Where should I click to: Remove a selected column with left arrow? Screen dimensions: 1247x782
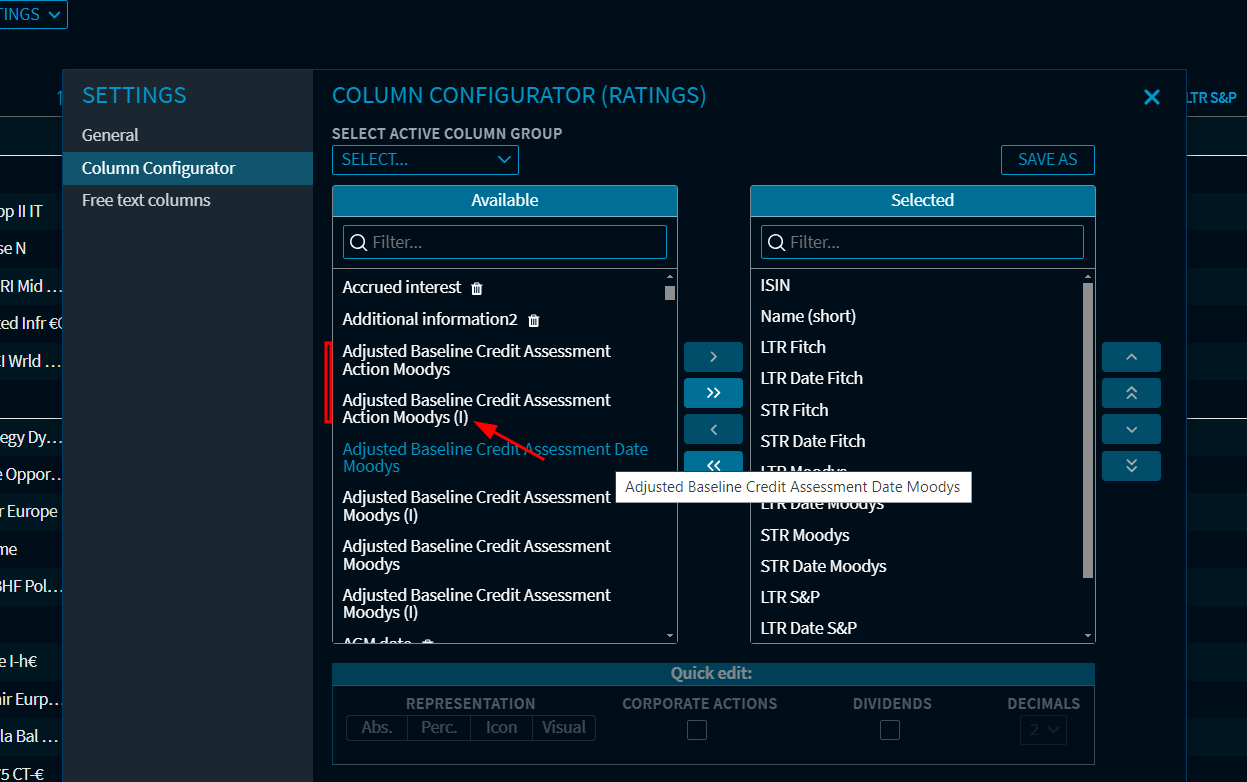click(x=713, y=429)
